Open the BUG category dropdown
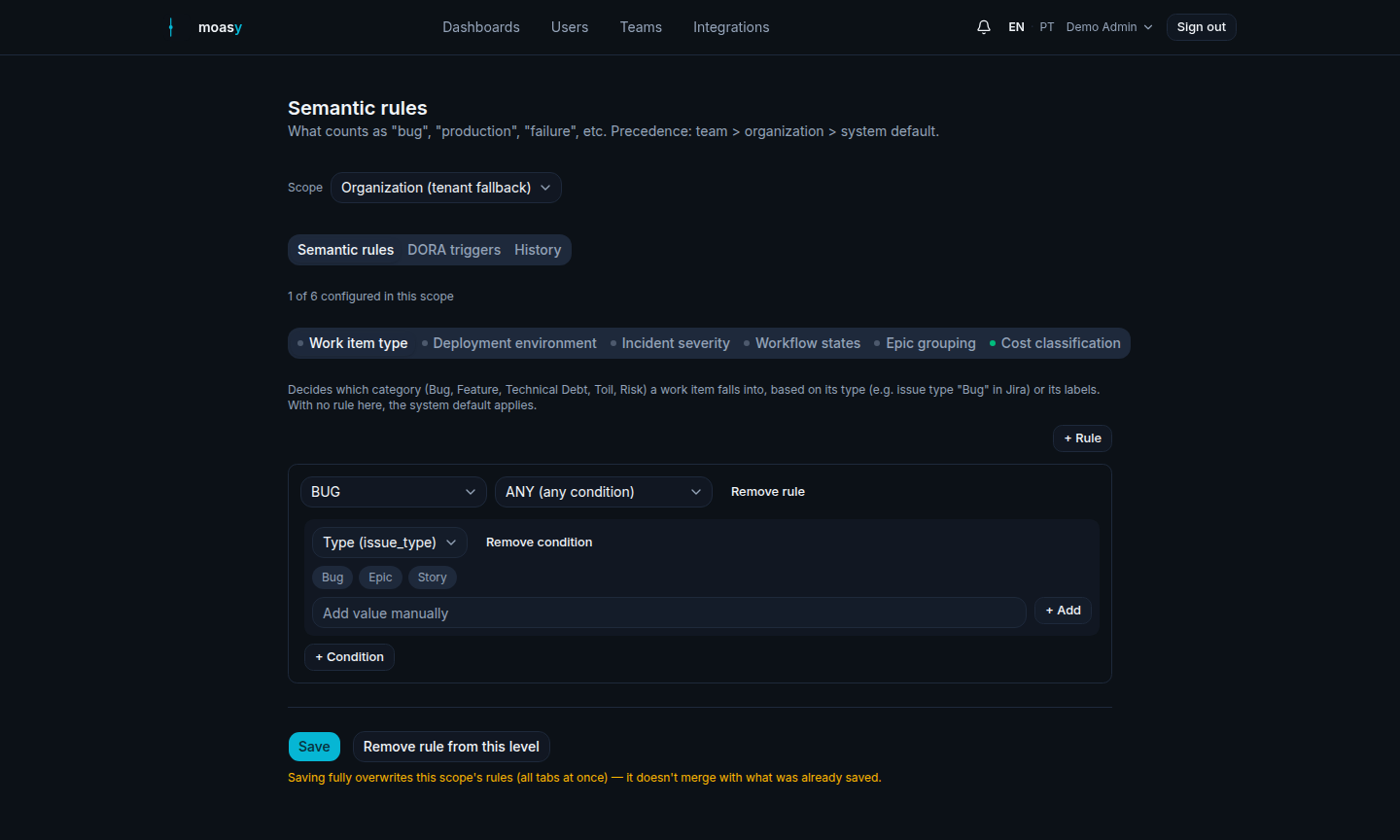This screenshot has width=1400, height=840. [x=394, y=492]
